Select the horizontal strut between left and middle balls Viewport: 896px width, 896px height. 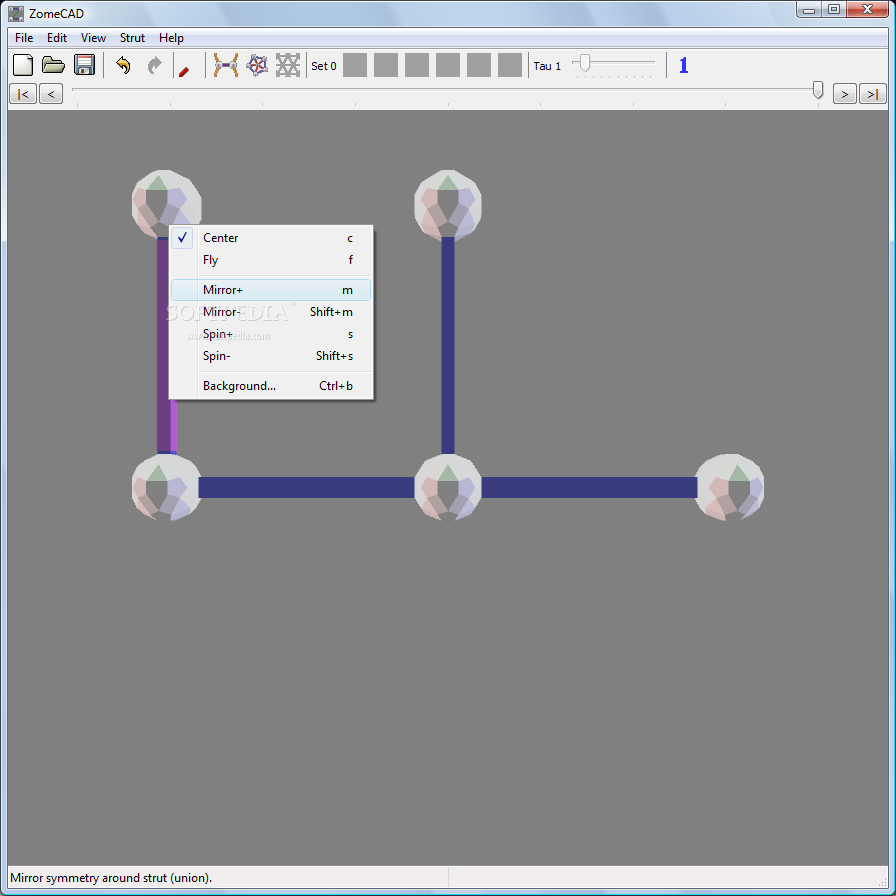(307, 487)
